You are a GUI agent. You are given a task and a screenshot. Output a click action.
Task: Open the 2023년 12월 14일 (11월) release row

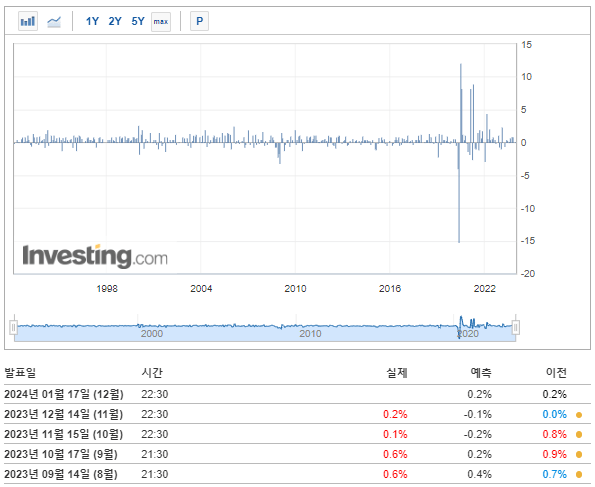(297, 415)
